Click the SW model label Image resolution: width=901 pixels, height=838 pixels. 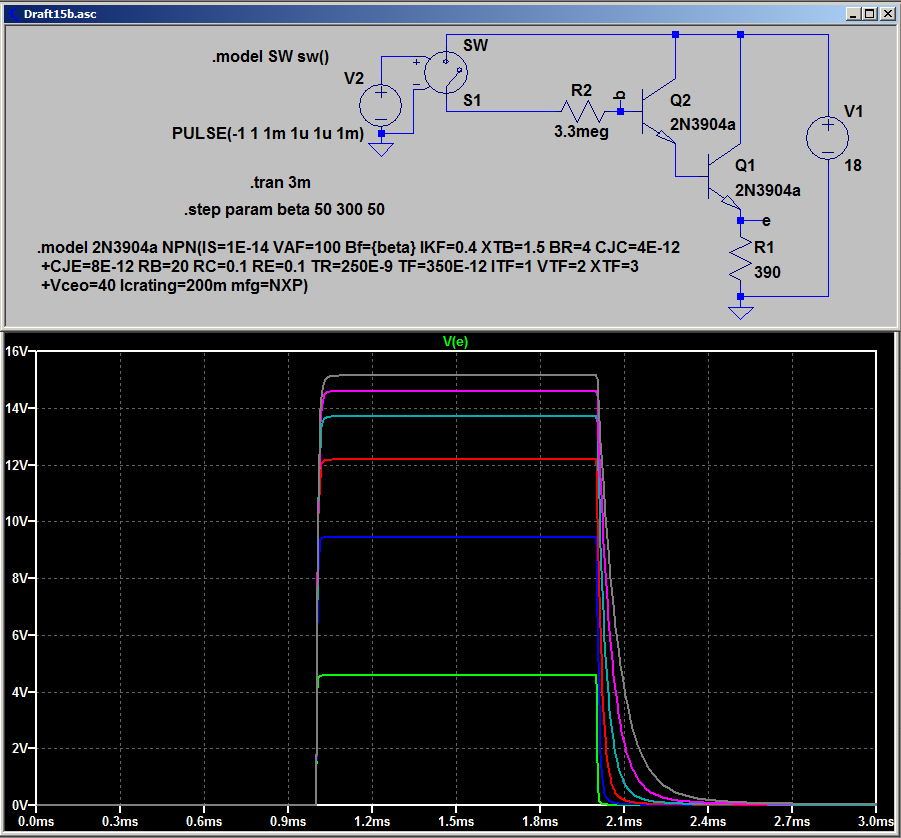point(475,45)
